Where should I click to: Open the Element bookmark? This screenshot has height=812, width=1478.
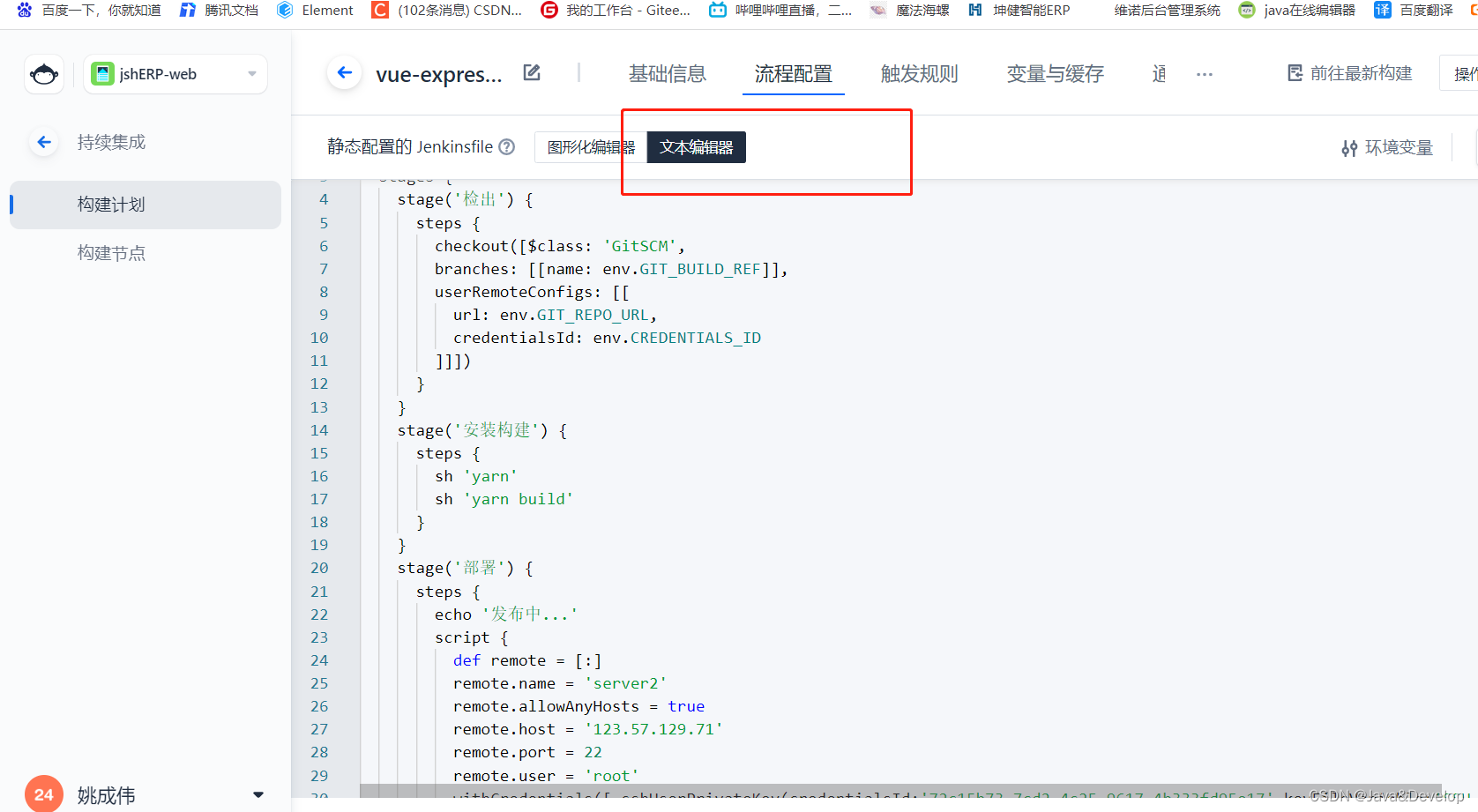315,10
